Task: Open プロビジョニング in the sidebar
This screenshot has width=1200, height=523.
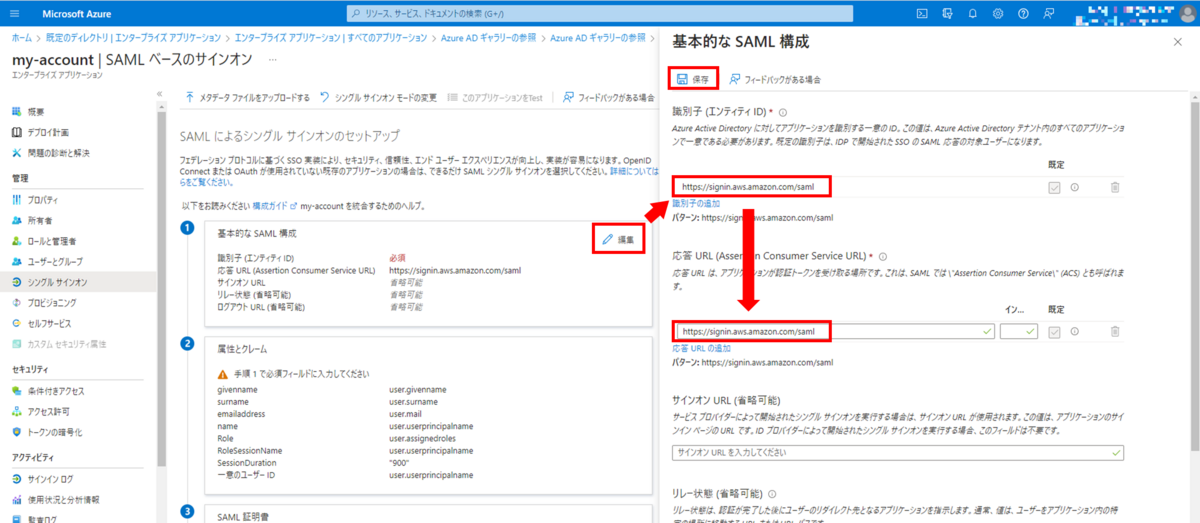Action: tap(52, 302)
